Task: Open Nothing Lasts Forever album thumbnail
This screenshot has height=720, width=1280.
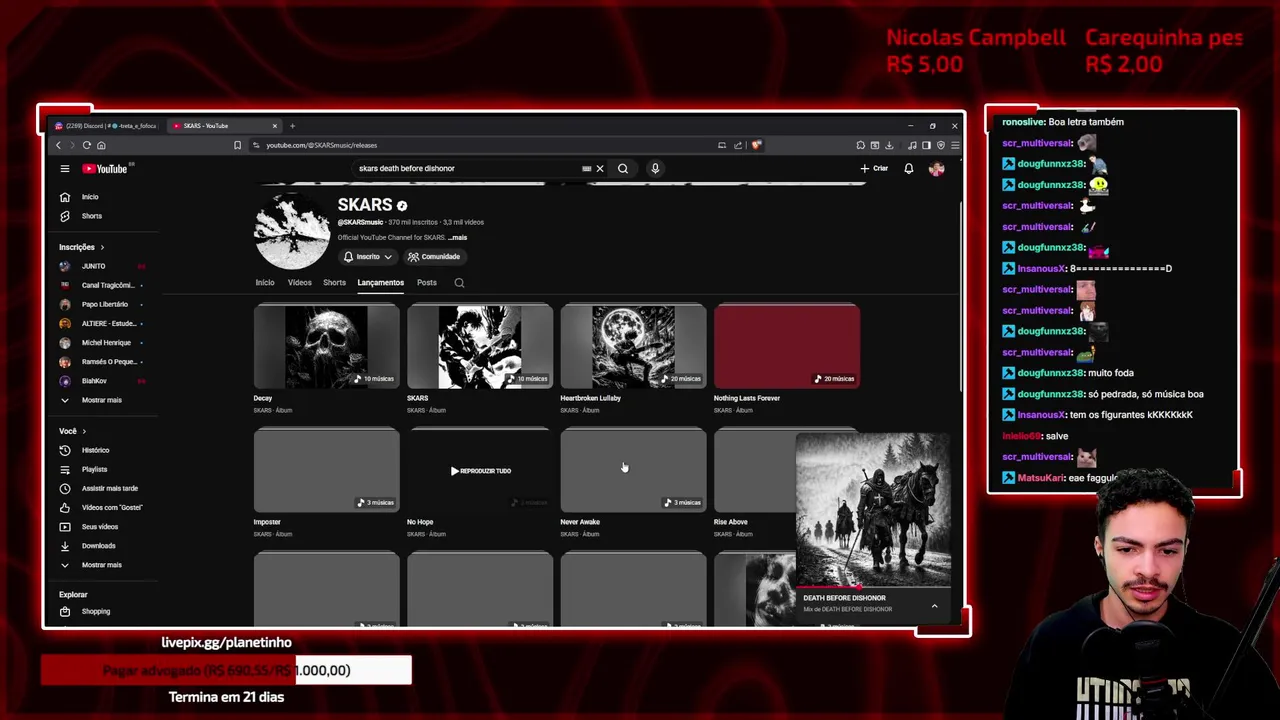Action: coord(787,347)
